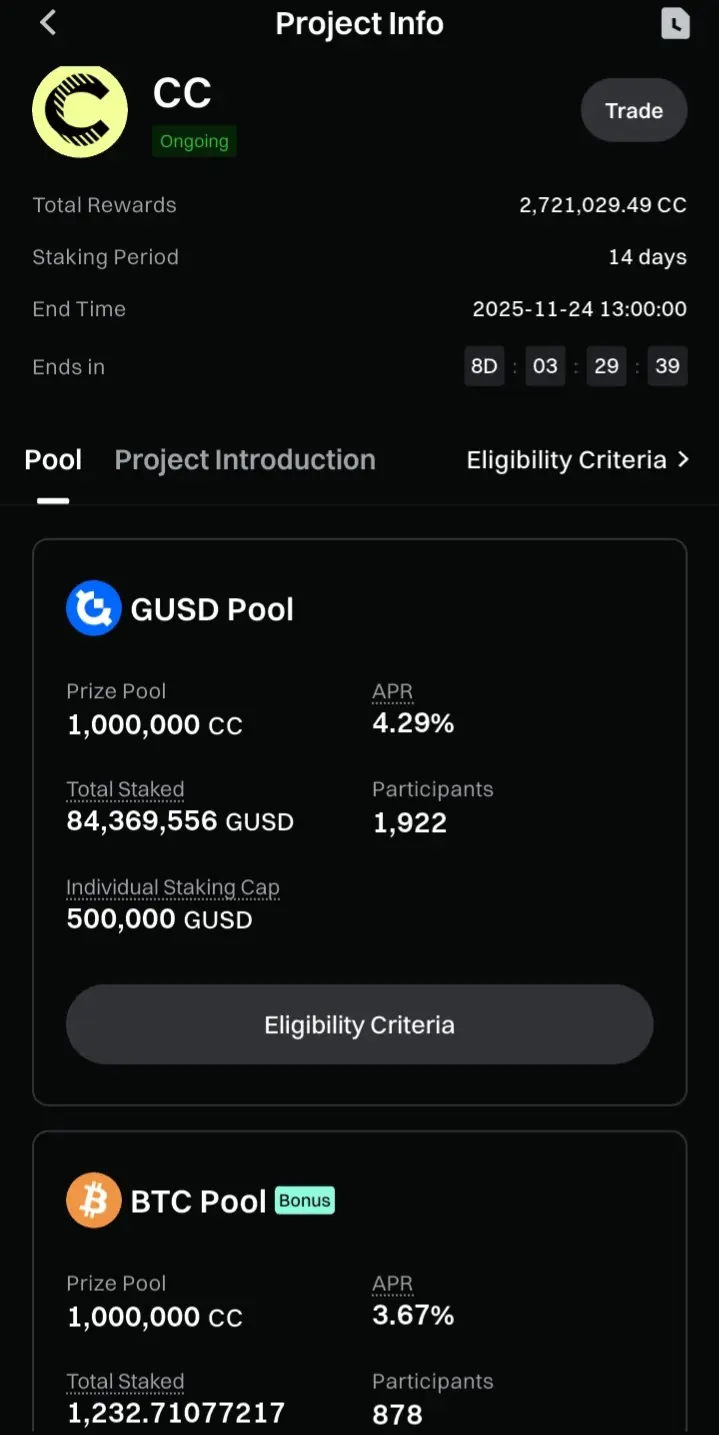Tap the APR label in GUSD Pool

click(392, 691)
